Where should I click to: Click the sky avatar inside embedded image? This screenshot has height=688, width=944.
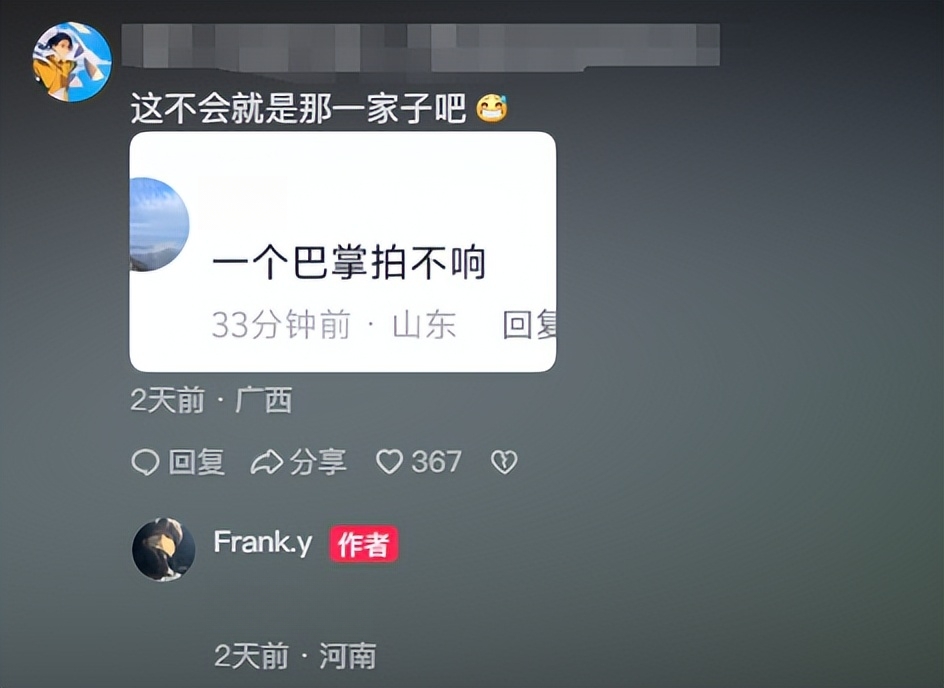coord(160,225)
